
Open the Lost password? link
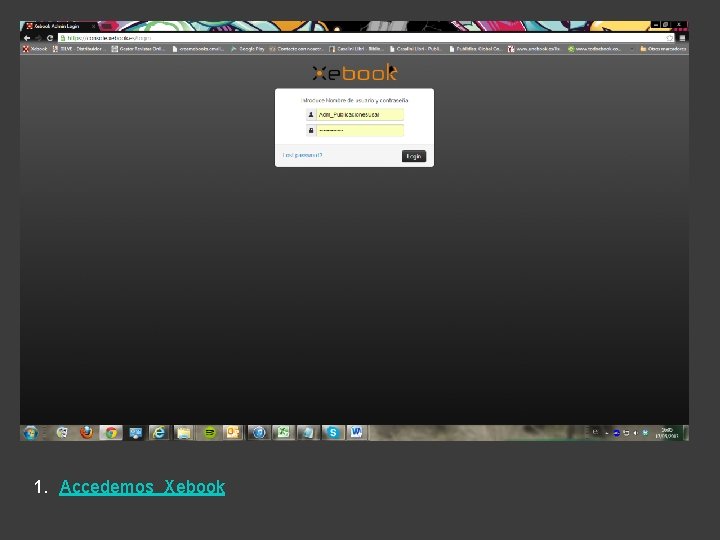pos(303,155)
